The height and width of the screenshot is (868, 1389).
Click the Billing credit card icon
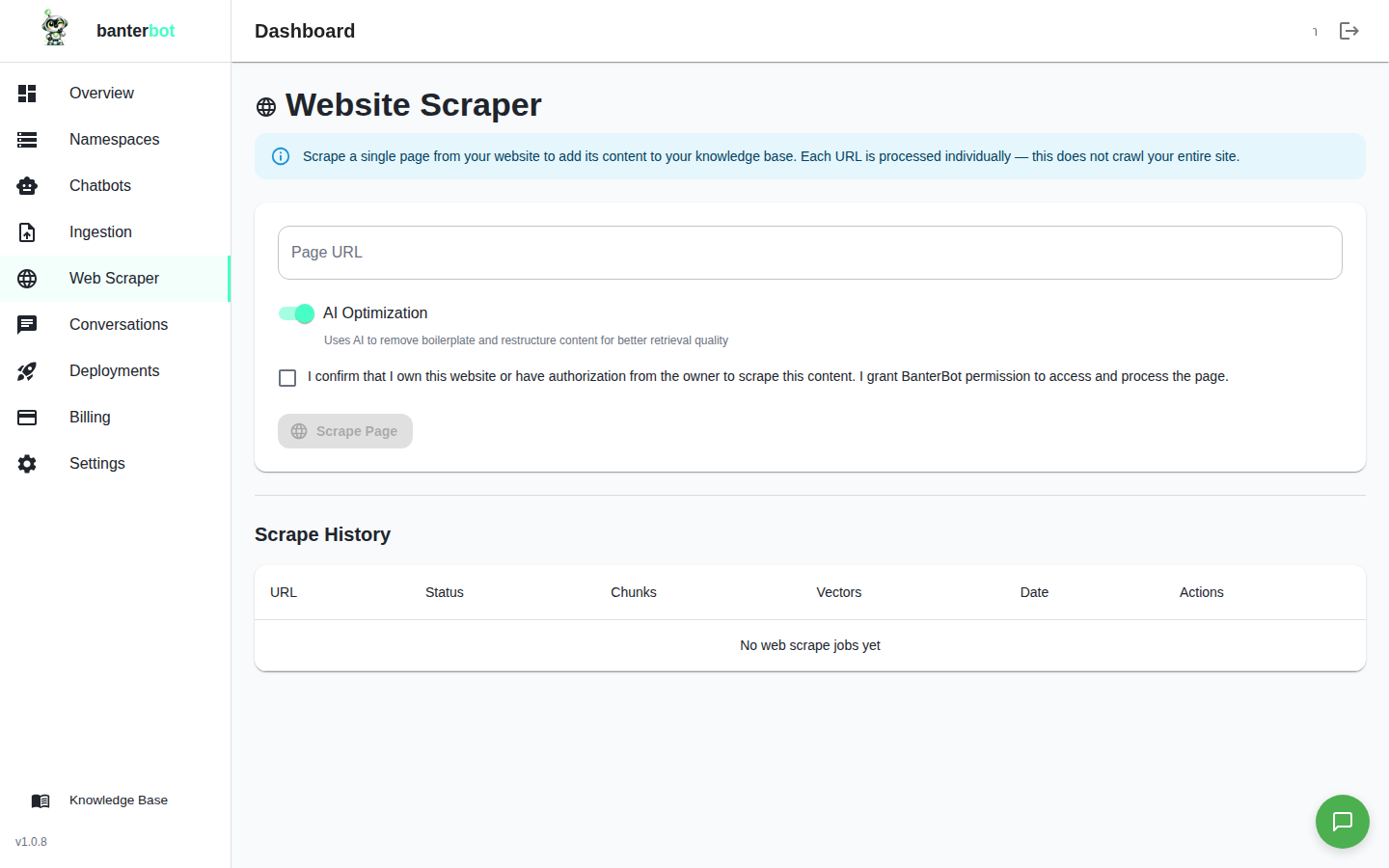[x=27, y=418]
